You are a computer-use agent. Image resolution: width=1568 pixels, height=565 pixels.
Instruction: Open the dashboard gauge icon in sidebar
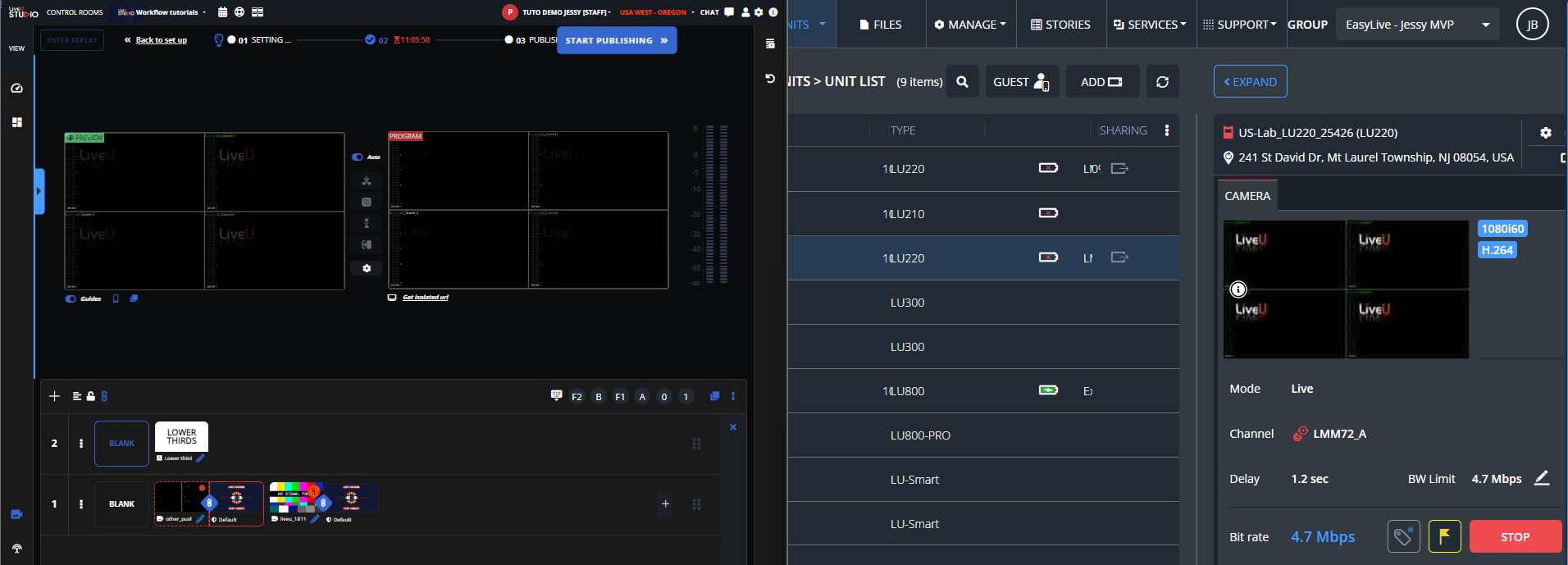[16, 88]
